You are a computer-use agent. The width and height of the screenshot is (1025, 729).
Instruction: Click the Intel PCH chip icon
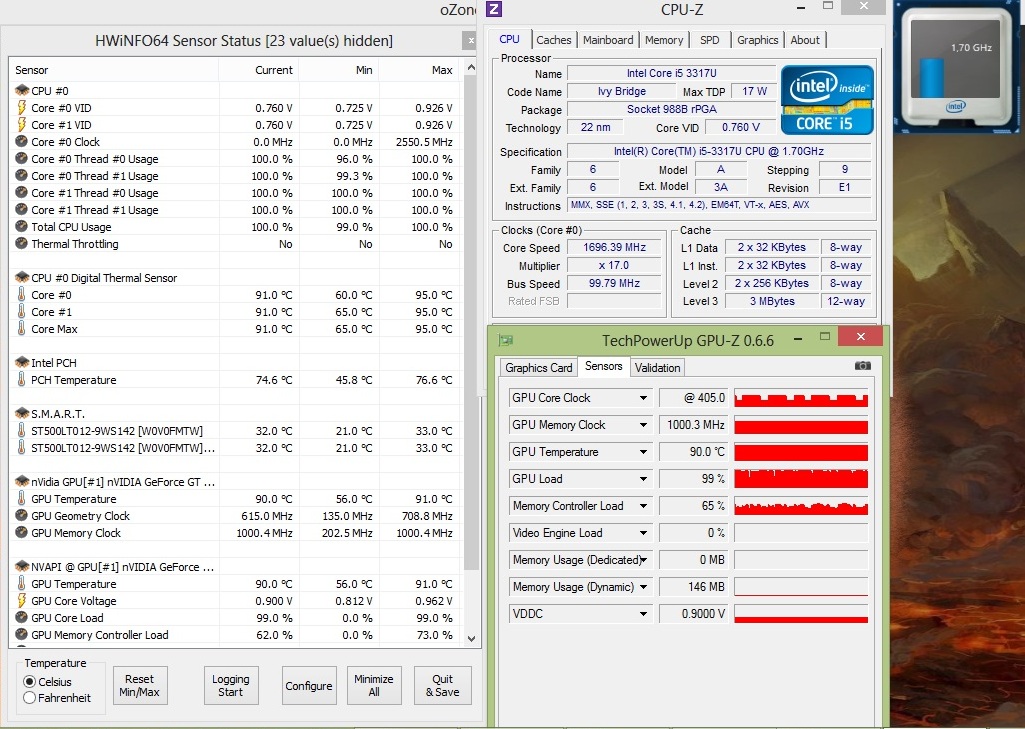pos(22,362)
